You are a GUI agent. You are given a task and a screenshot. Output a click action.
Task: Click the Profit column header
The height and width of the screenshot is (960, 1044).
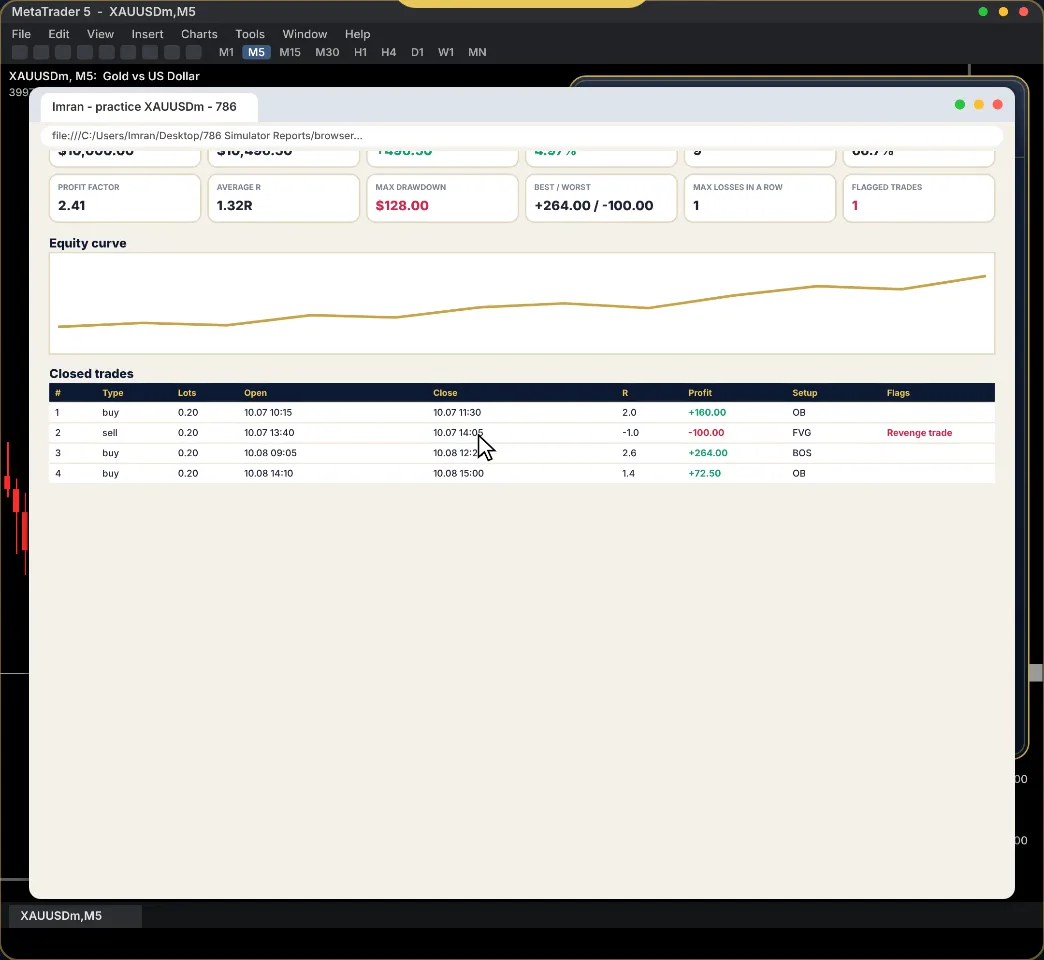(700, 393)
